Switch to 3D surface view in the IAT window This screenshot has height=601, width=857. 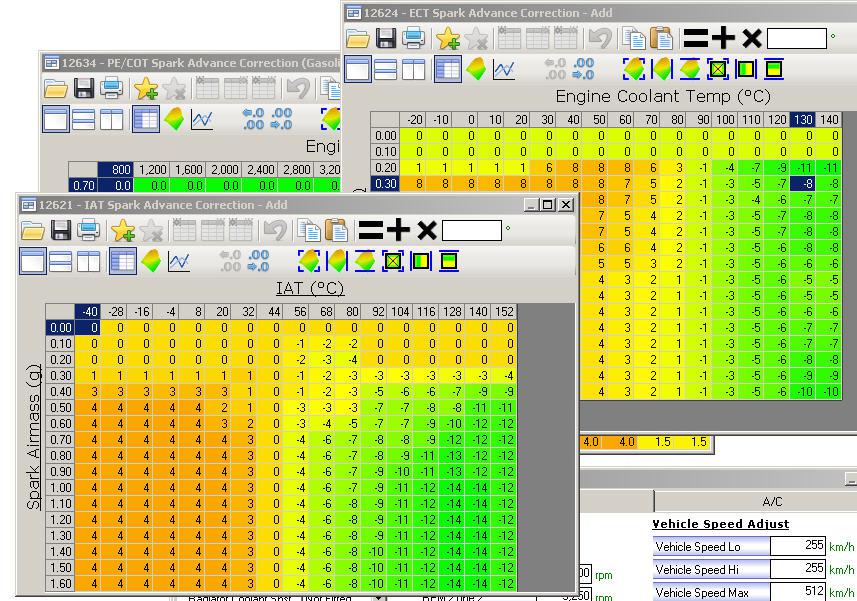coord(151,262)
